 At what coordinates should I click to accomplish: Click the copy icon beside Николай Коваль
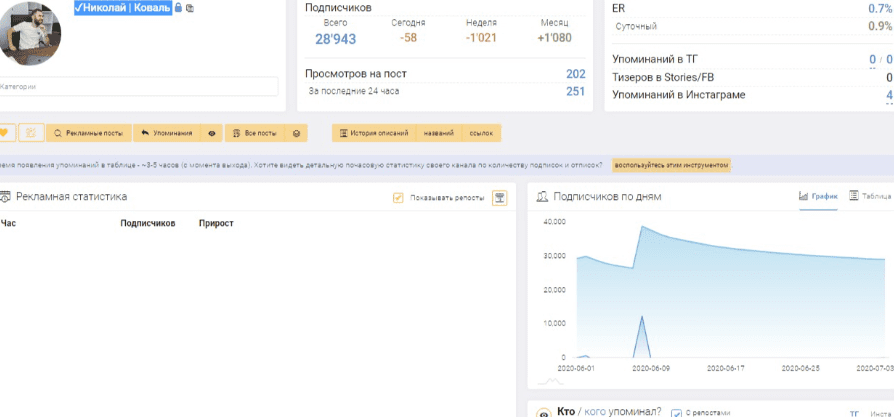[190, 9]
